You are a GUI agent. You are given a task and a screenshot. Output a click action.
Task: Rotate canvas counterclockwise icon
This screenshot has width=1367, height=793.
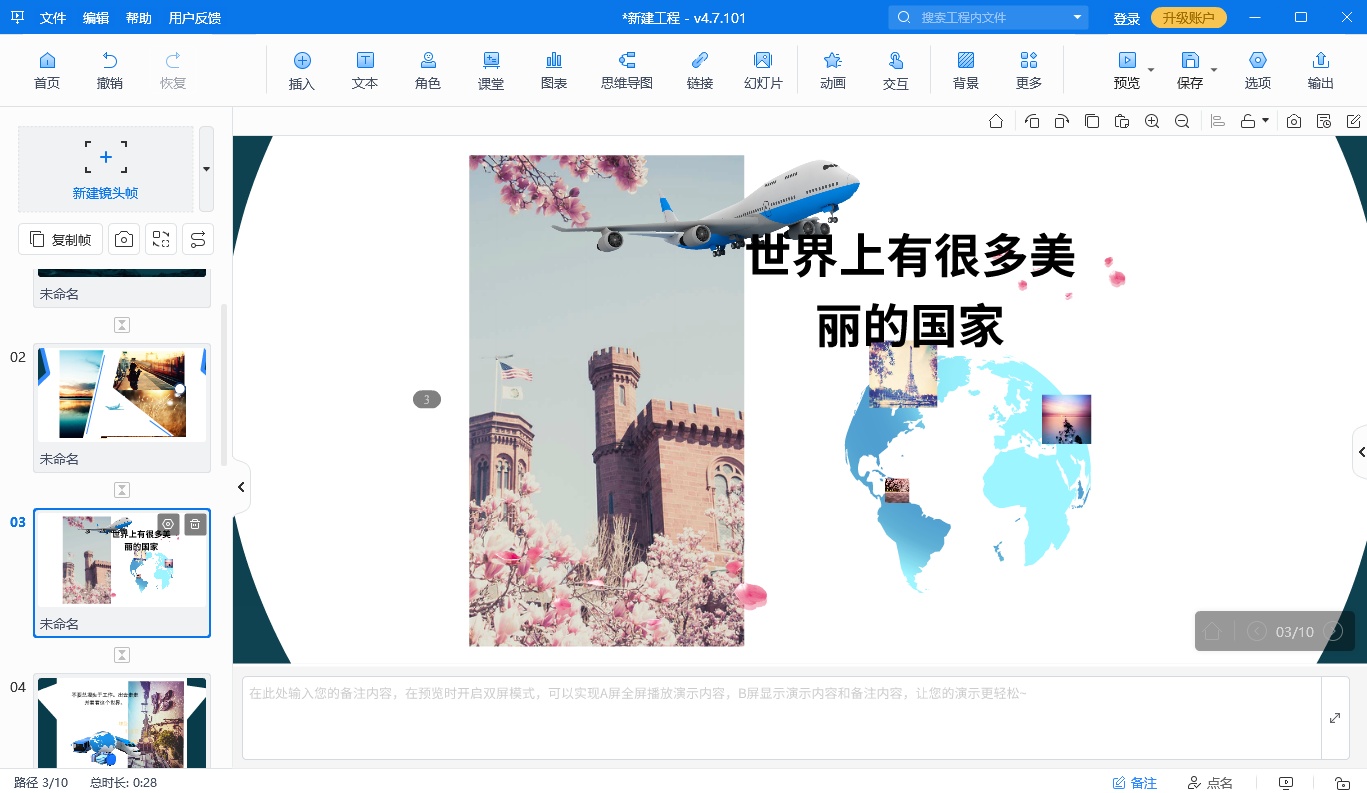pyautogui.click(x=1032, y=121)
